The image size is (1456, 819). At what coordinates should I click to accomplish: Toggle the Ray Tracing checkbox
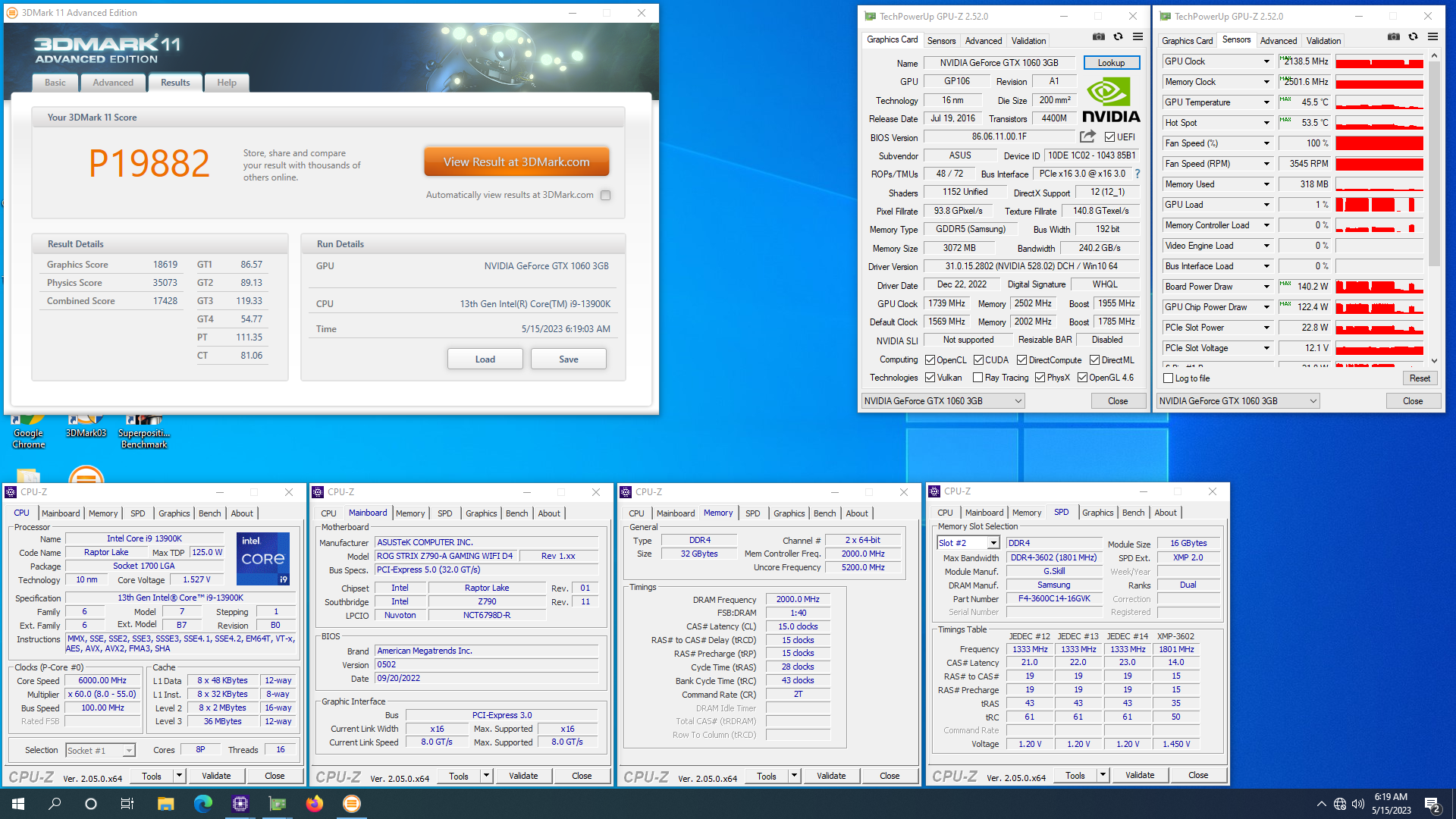(x=977, y=378)
